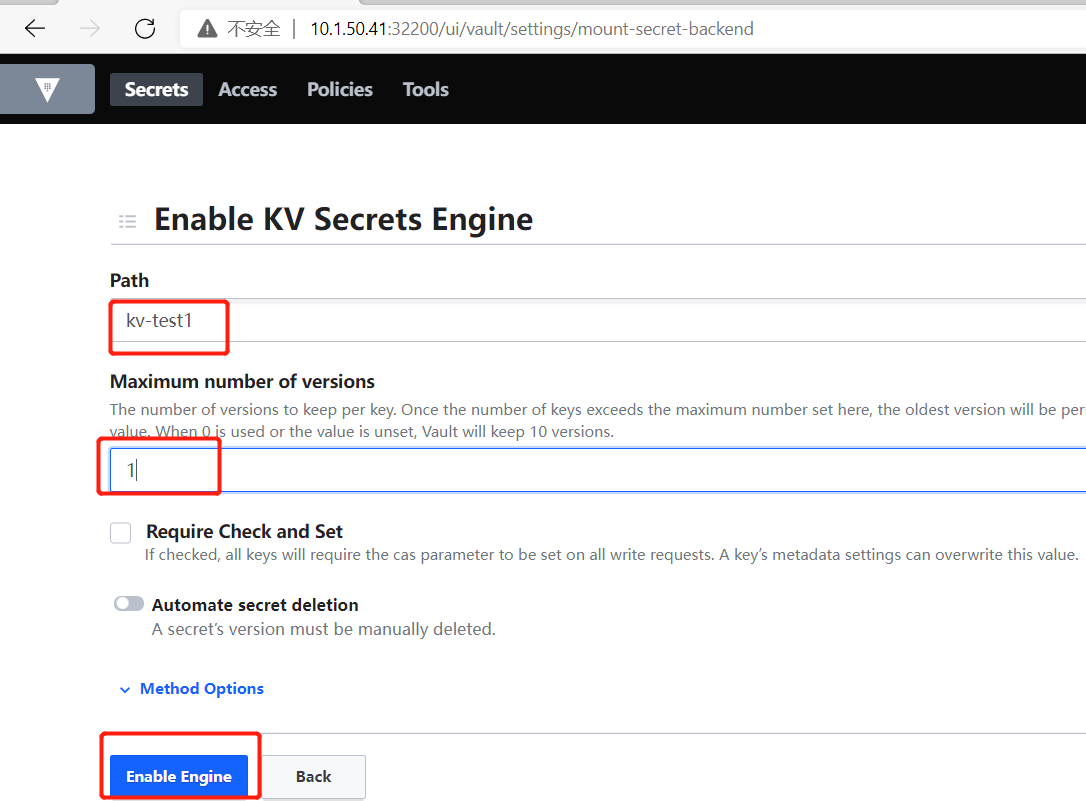This screenshot has width=1086, height=801.
Task: Click the browser forward arrow
Action: coord(90,28)
